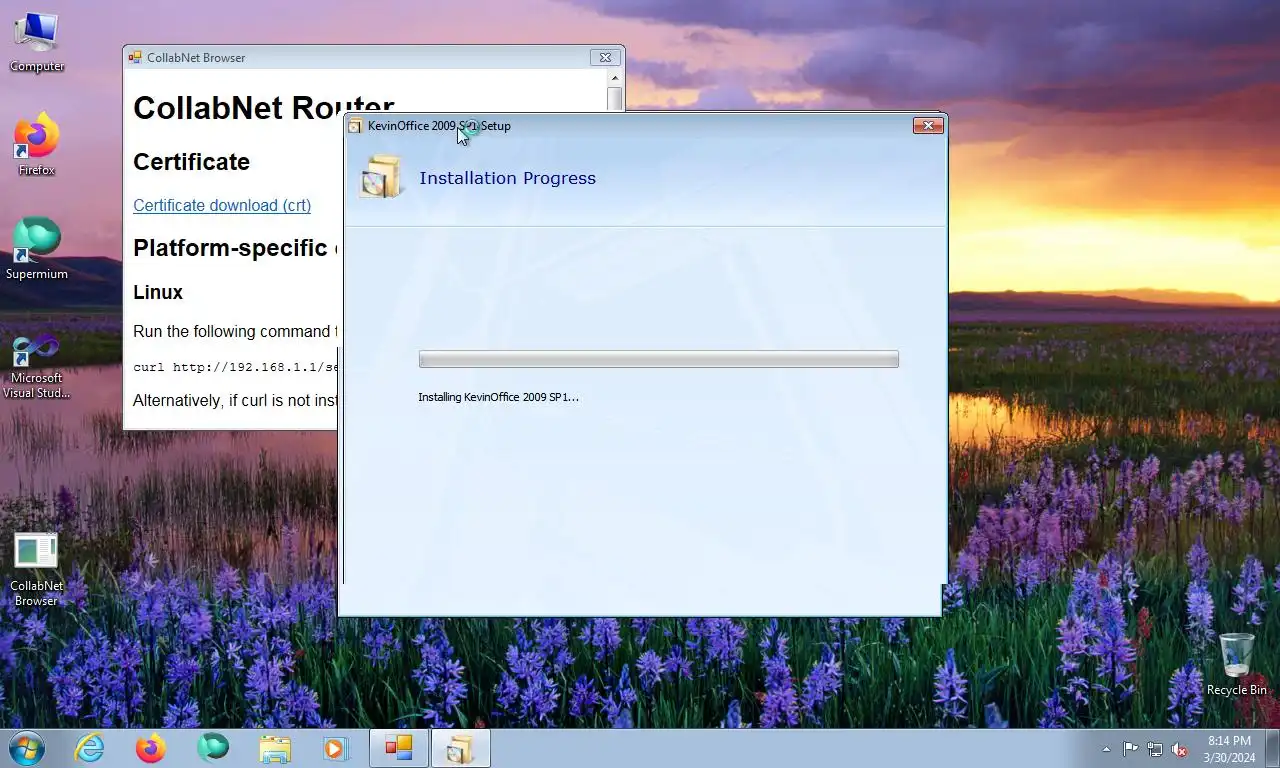
Task: Click the 'Installing KevinOffice 2009 SP1...' status text
Action: coord(498,397)
